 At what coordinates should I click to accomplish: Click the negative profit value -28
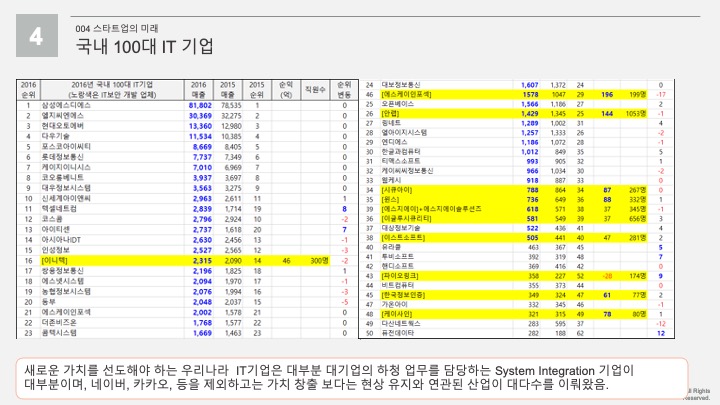[x=607, y=276]
